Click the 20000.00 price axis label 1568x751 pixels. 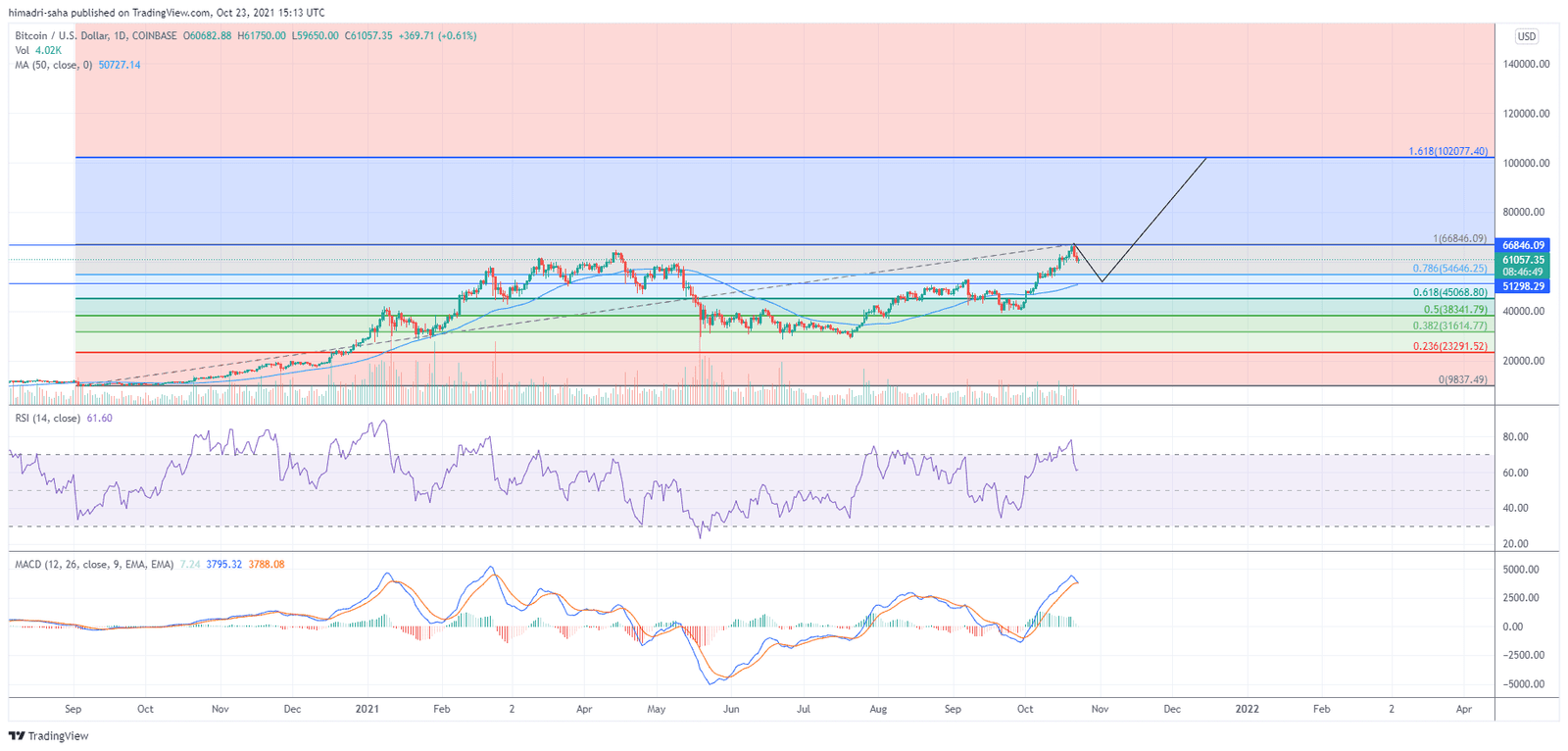pos(1523,361)
